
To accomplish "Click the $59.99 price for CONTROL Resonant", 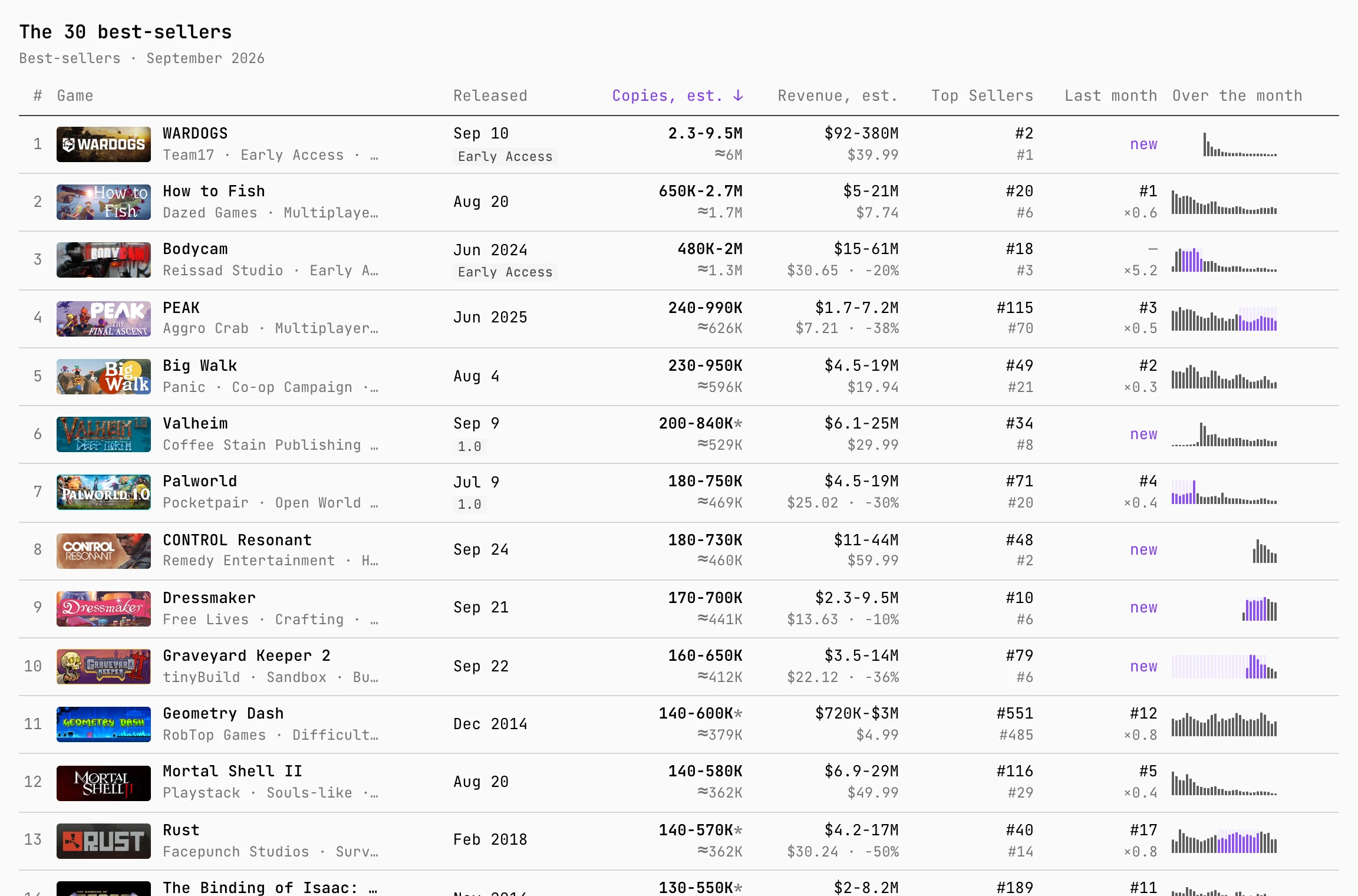I will coord(873,560).
